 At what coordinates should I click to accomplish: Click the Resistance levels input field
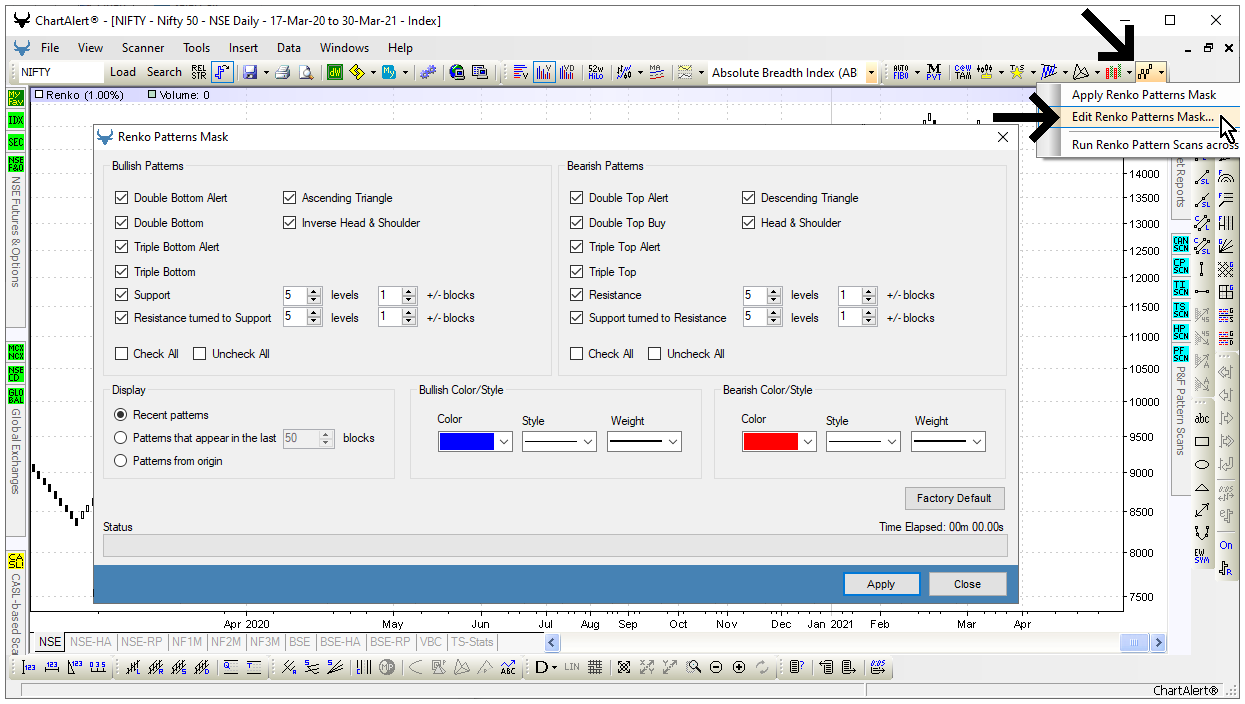pos(756,295)
